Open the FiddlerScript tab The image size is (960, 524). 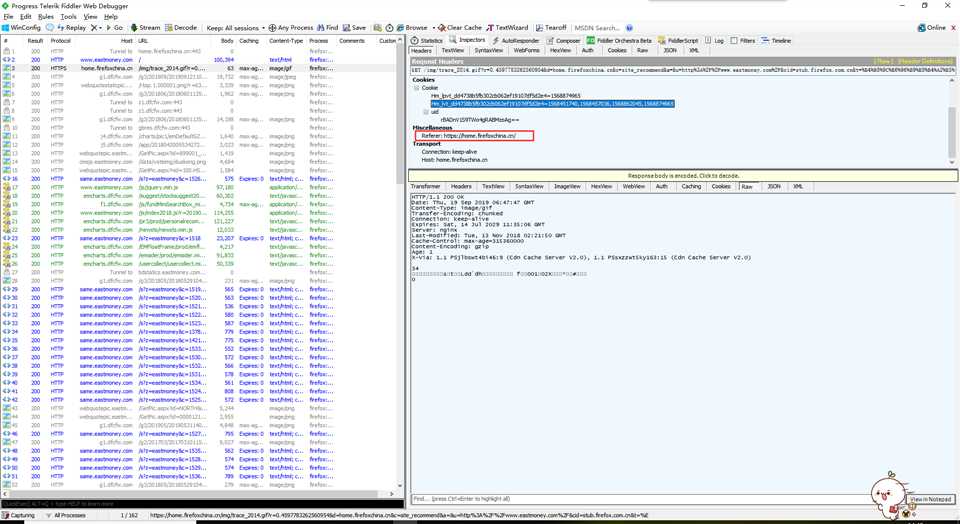pyautogui.click(x=678, y=41)
